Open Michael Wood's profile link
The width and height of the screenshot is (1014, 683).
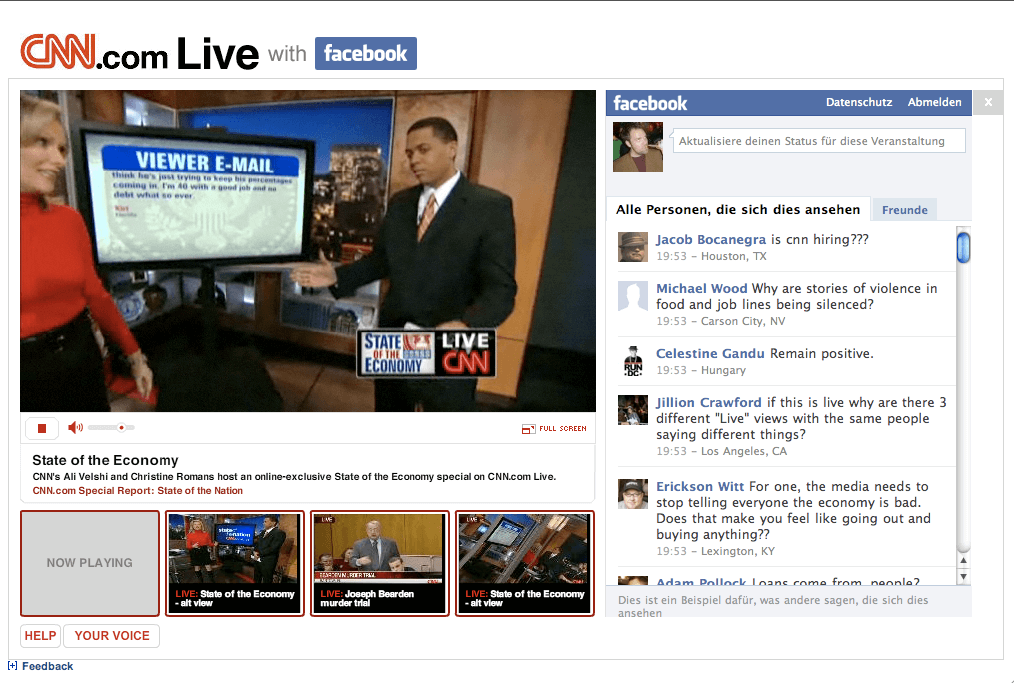point(702,288)
